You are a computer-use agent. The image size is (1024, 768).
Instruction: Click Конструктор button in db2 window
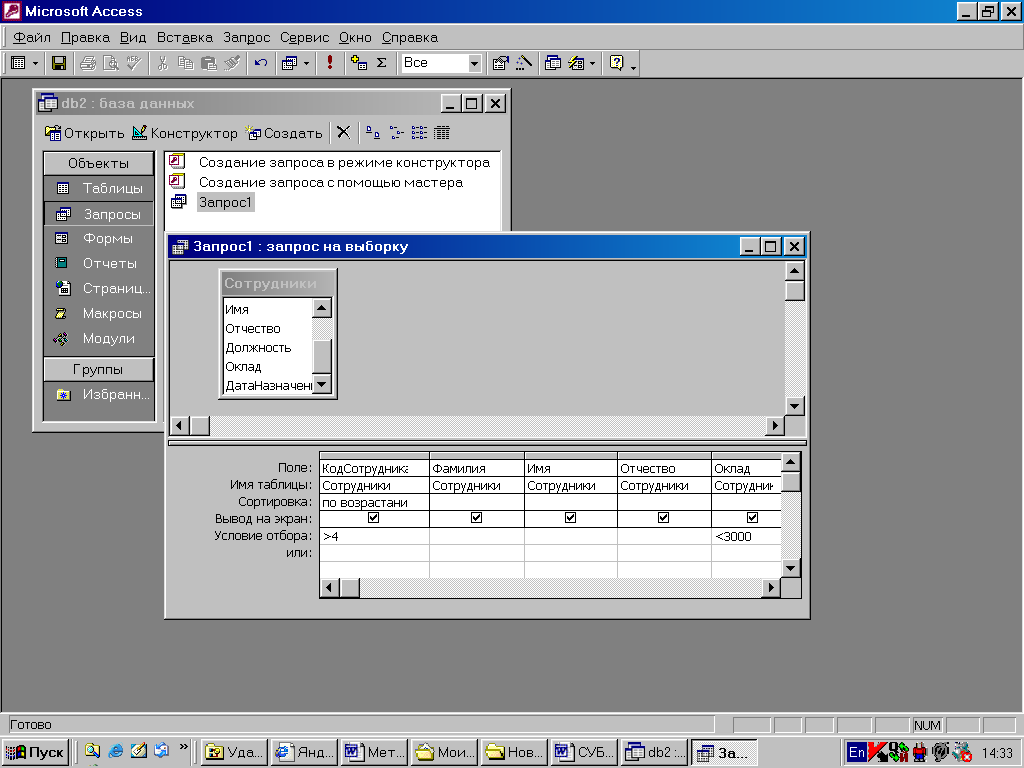pos(185,133)
